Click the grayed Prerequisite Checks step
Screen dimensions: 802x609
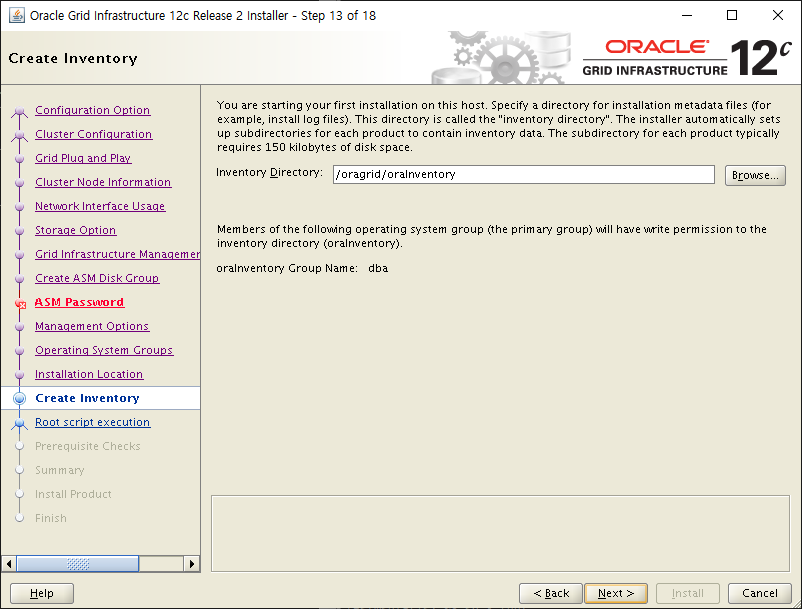(x=87, y=446)
